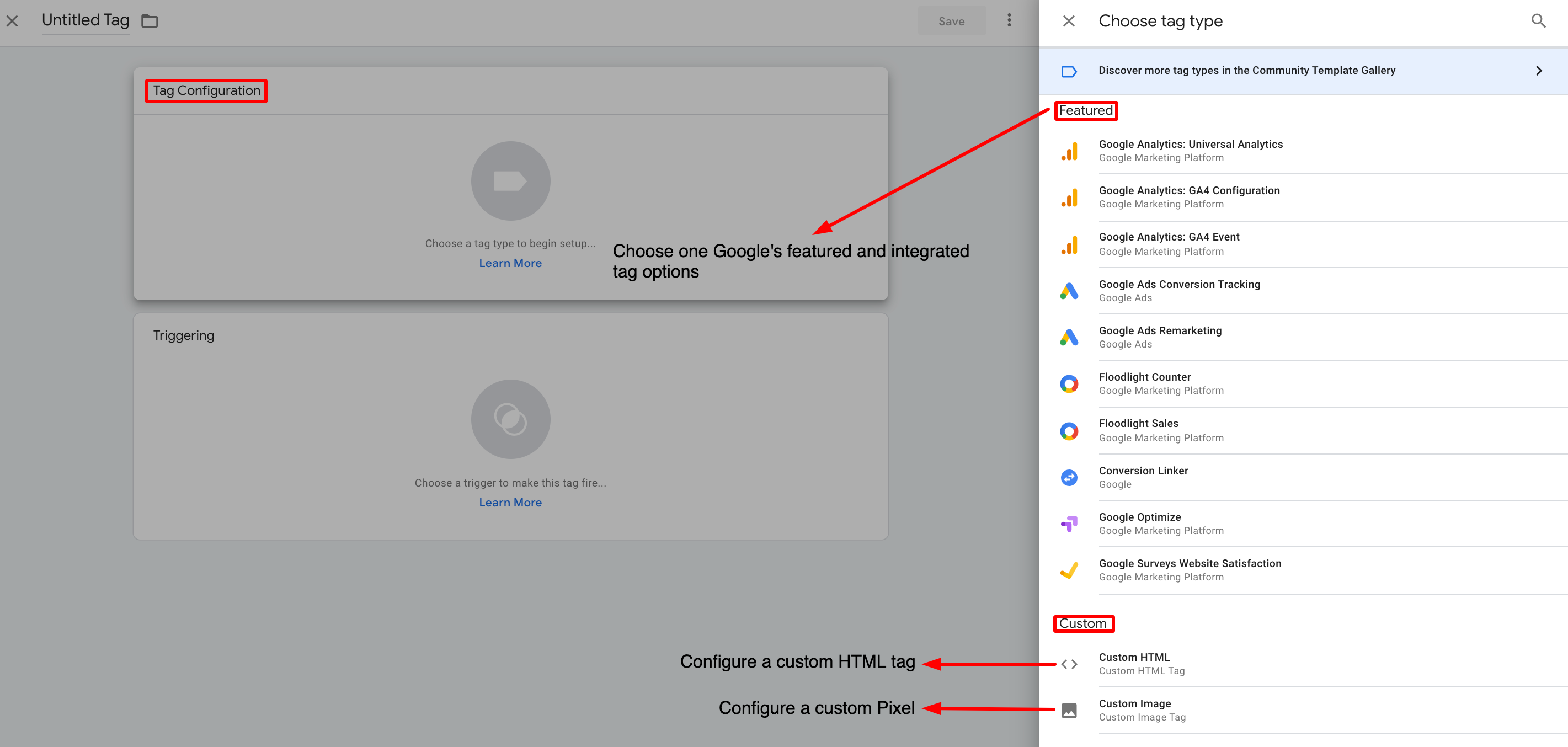Click the GA4 Event bar-chart icon
The image size is (1568, 747).
coord(1069,244)
